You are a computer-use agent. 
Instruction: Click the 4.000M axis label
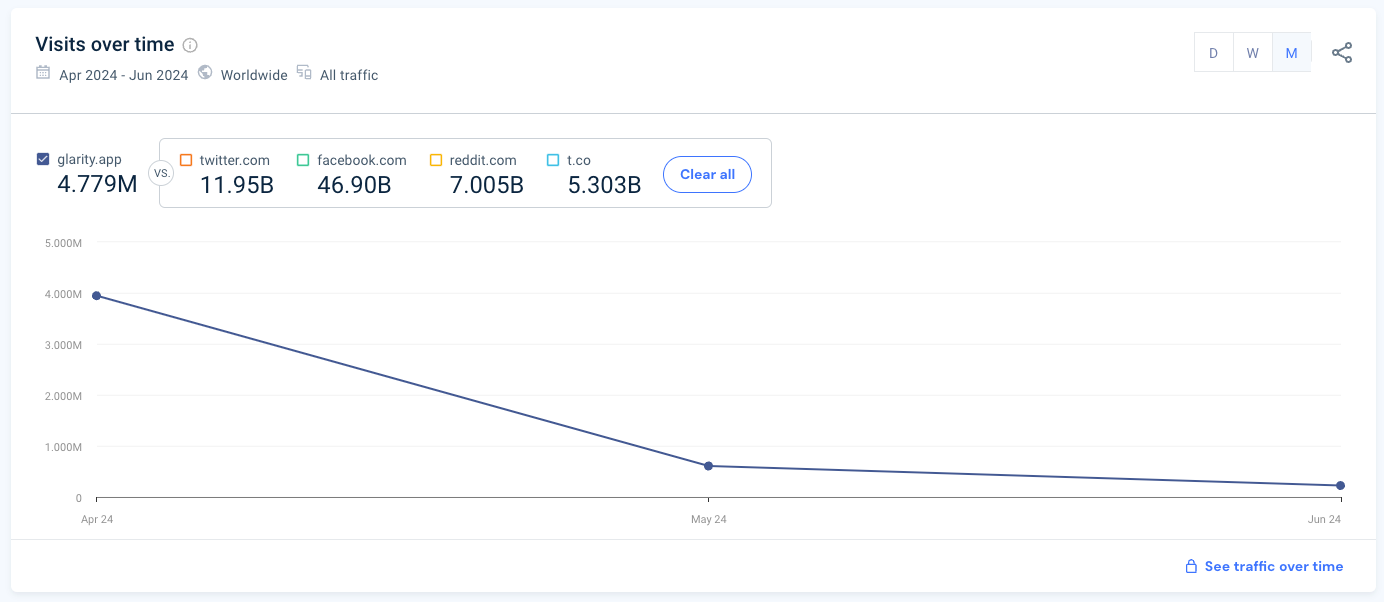(x=63, y=294)
